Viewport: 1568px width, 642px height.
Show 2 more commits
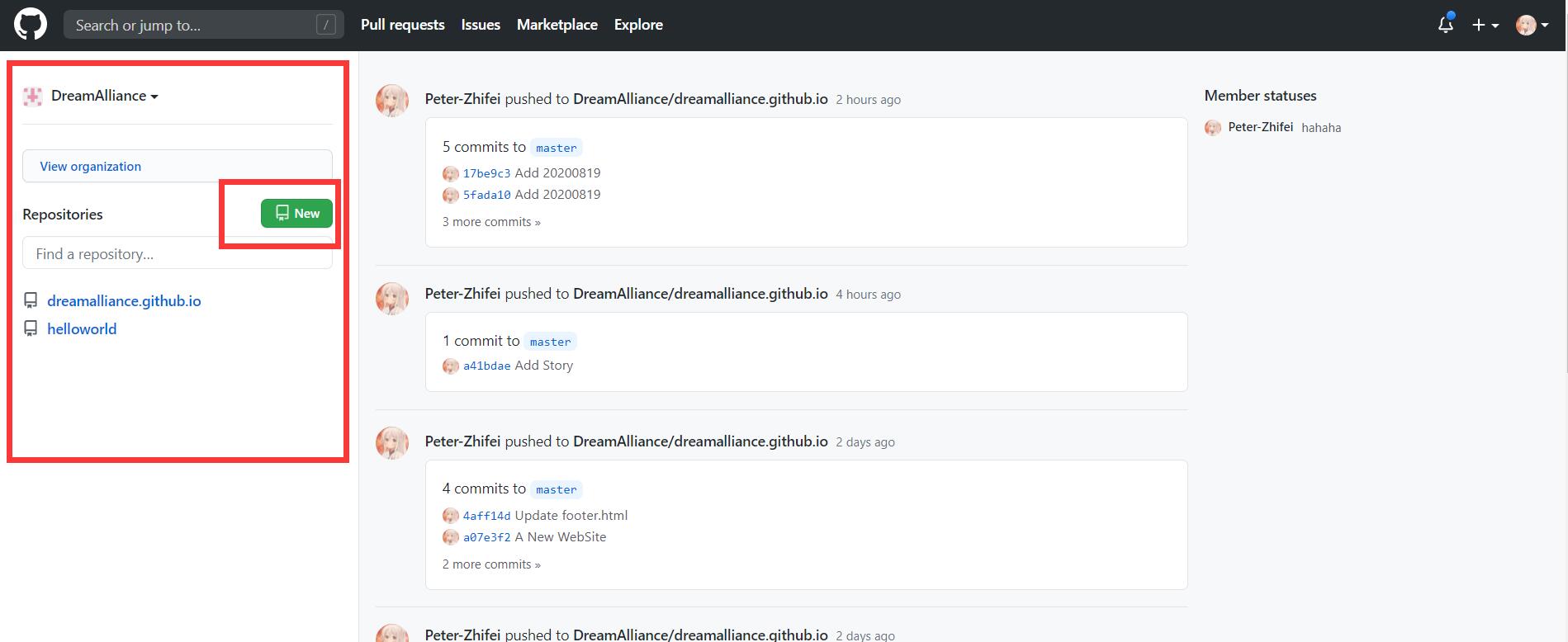click(491, 564)
